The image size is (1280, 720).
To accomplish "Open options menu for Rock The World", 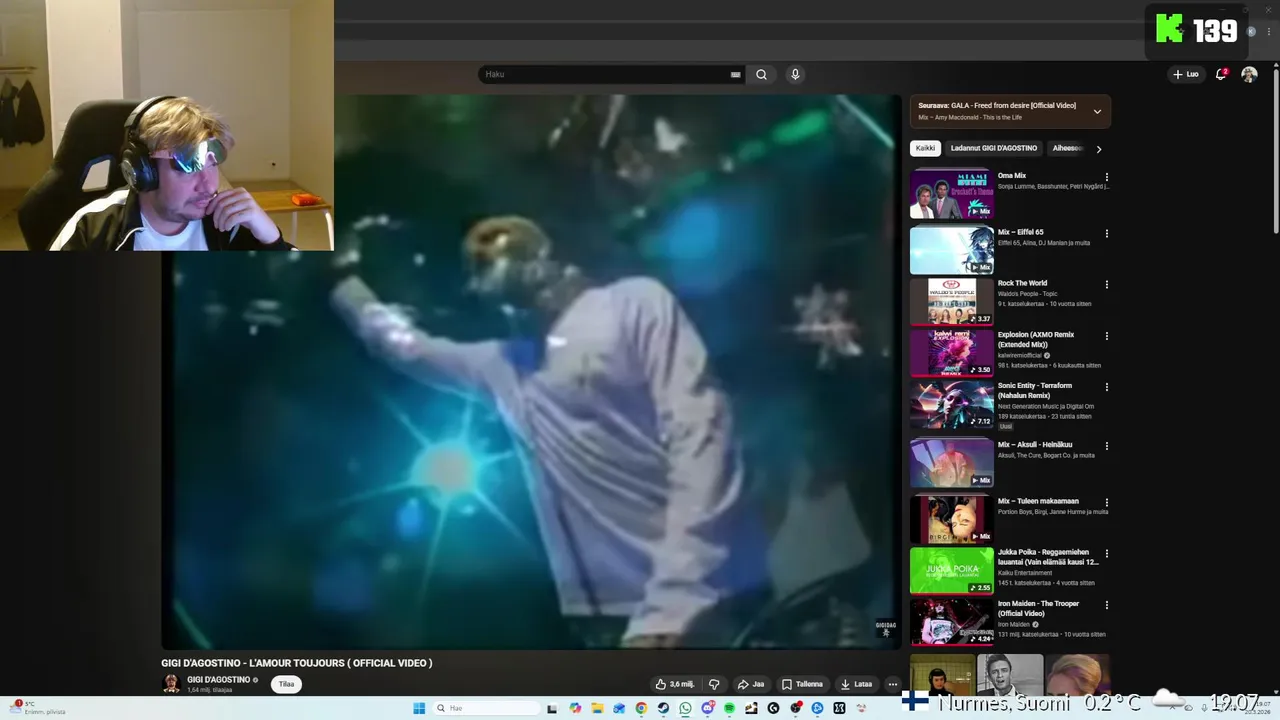I will (1106, 284).
